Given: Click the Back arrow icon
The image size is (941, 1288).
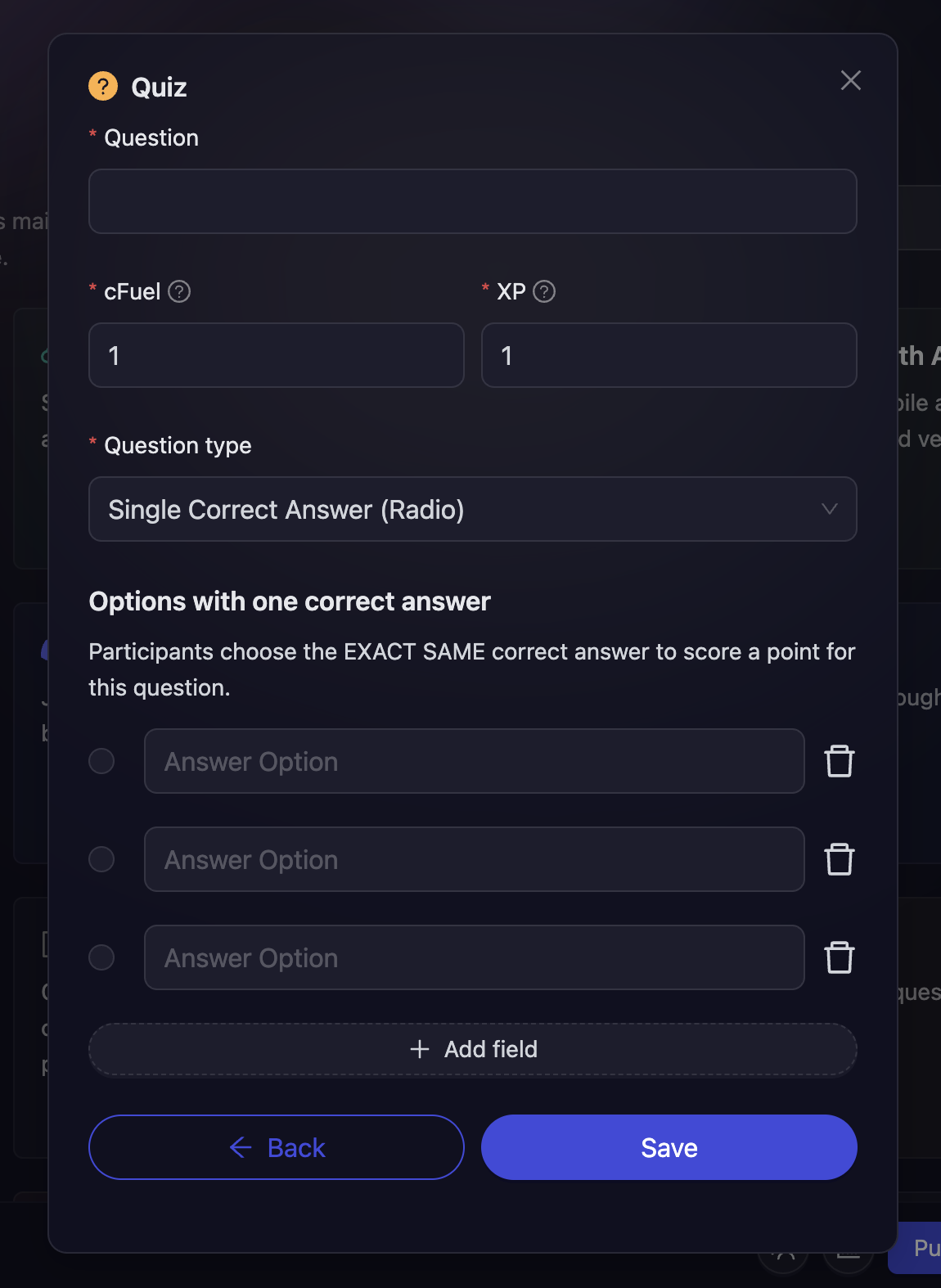Looking at the screenshot, I should click(241, 1147).
